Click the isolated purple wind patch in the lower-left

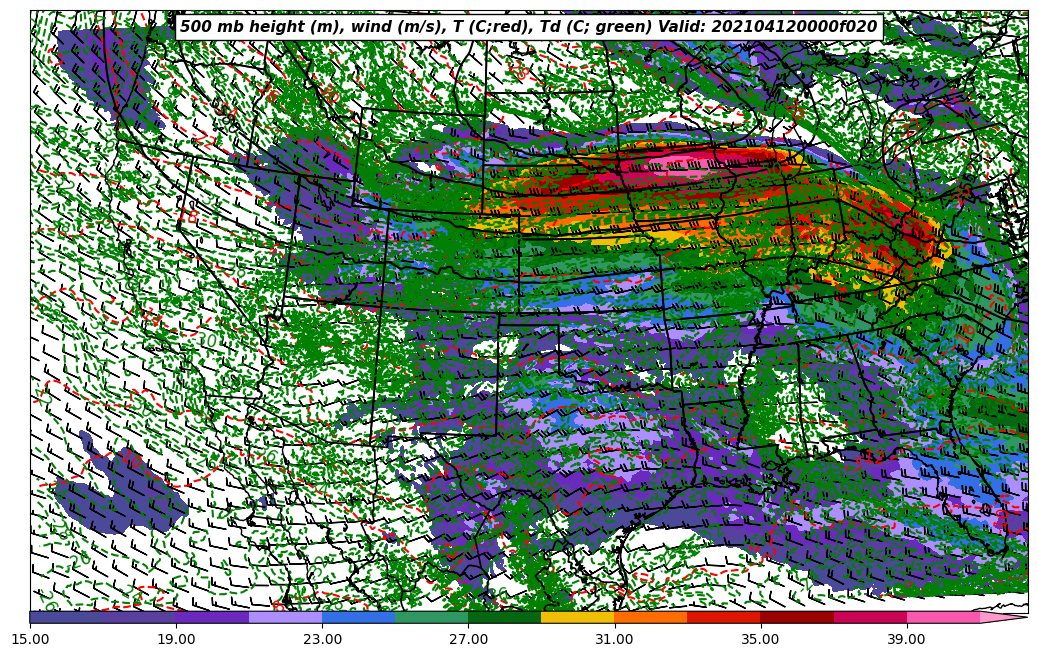pos(120,500)
